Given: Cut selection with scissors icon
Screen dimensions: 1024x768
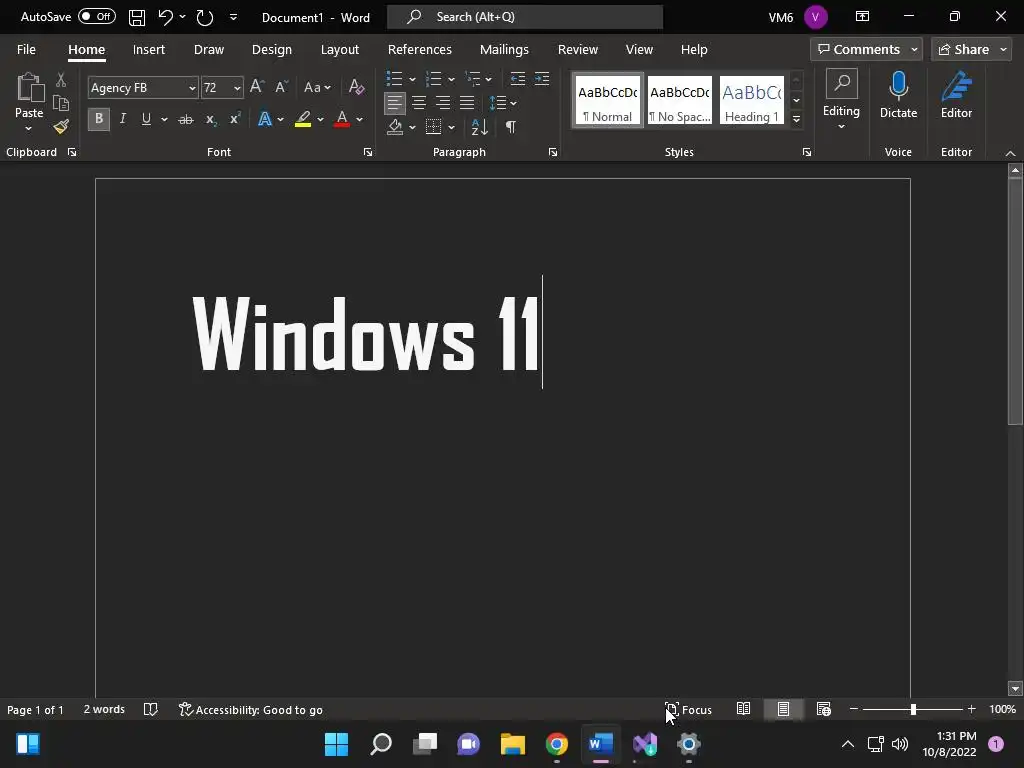Looking at the screenshot, I should pyautogui.click(x=61, y=80).
